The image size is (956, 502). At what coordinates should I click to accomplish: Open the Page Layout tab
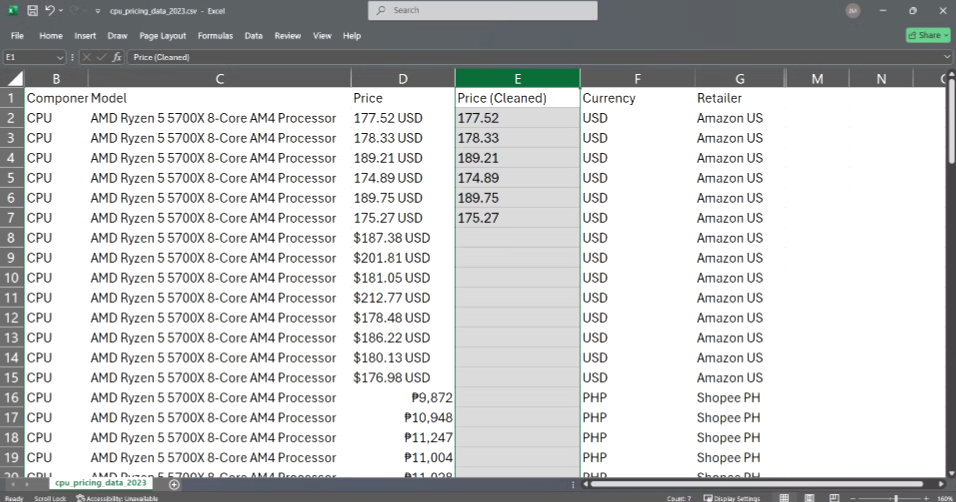pos(163,36)
